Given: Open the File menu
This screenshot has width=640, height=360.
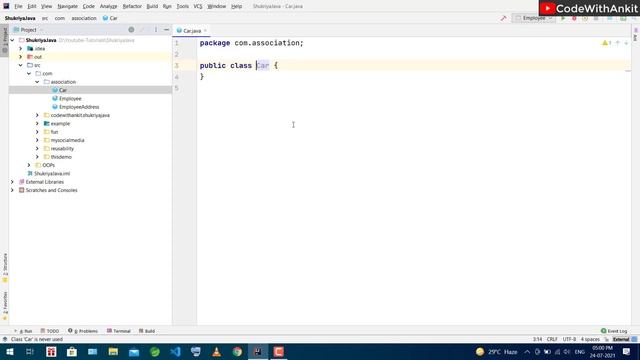Looking at the screenshot, I should [18, 7].
